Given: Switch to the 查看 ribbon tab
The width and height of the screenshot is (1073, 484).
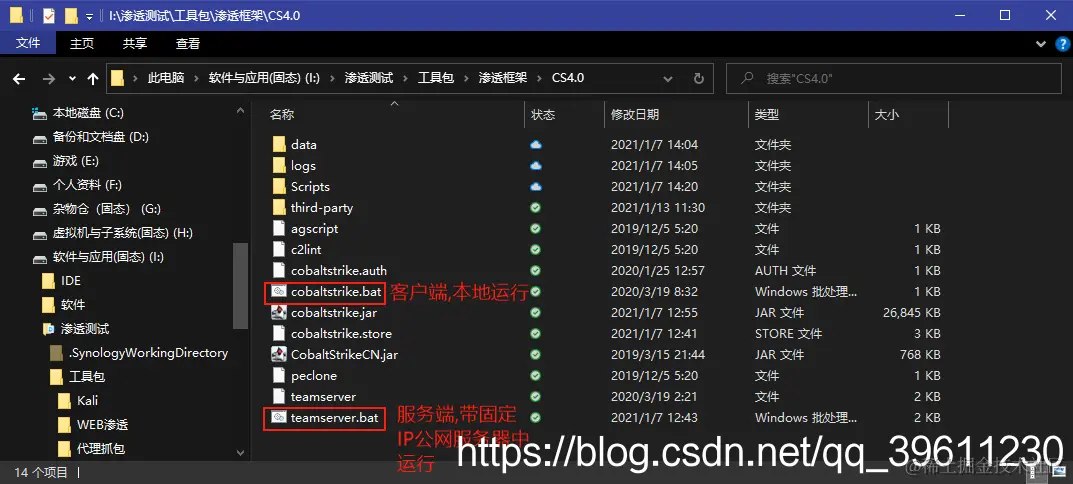Looking at the screenshot, I should (188, 43).
